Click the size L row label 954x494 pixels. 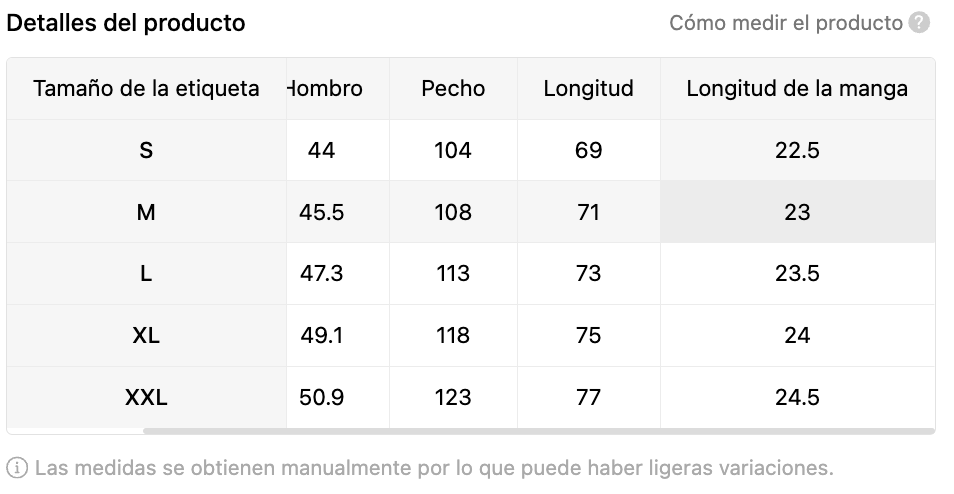(x=146, y=274)
